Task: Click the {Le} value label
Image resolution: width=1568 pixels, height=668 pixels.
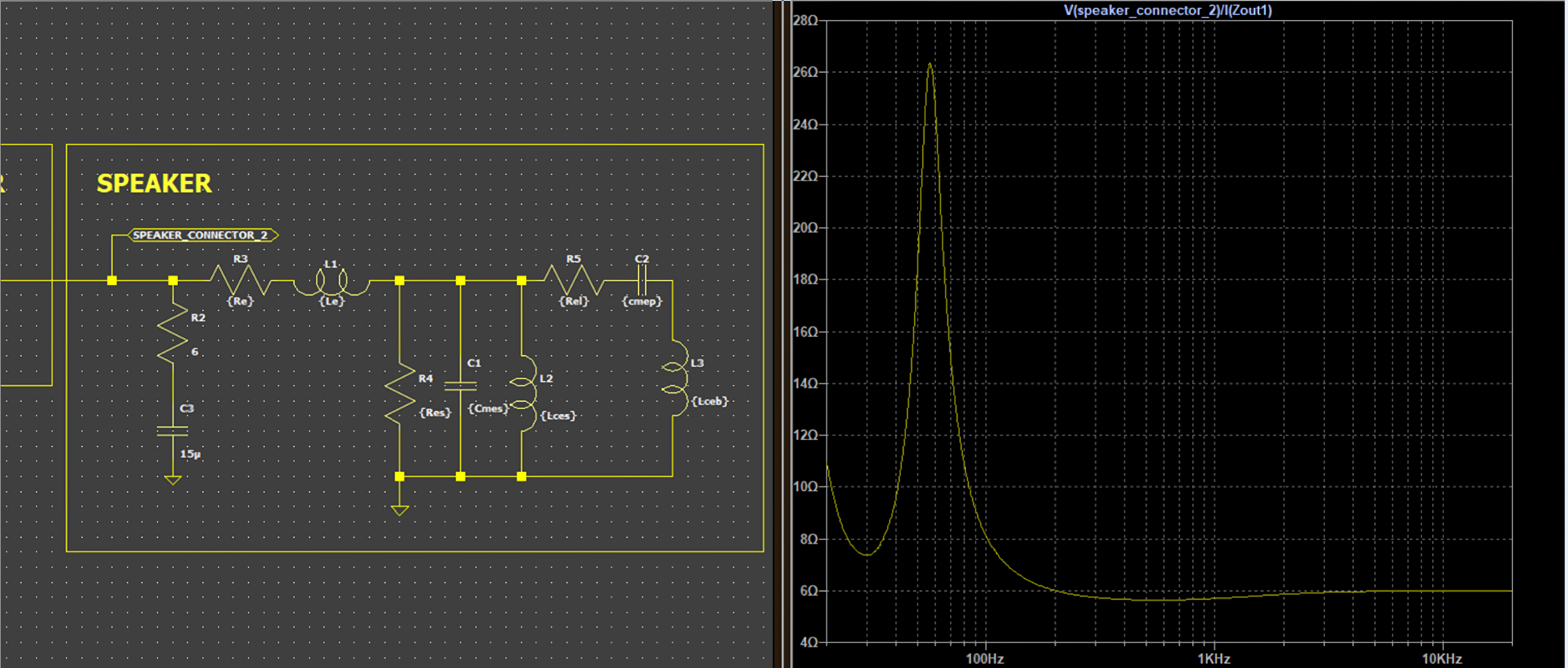Action: click(x=332, y=301)
